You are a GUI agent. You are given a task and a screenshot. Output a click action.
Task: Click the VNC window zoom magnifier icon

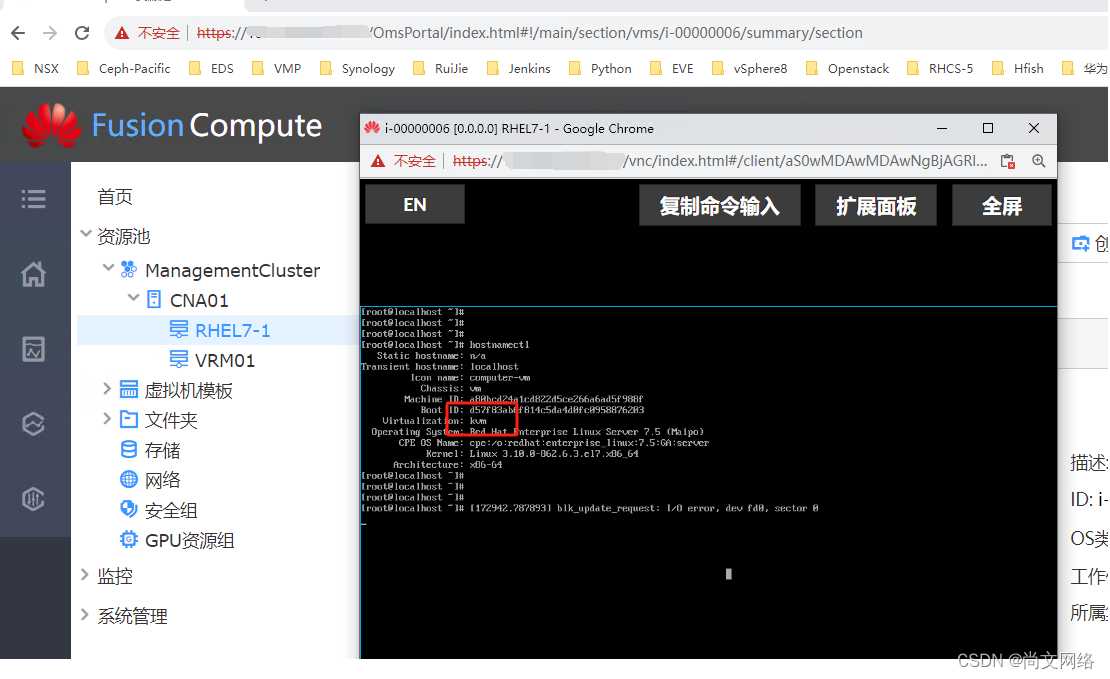[x=1039, y=161]
